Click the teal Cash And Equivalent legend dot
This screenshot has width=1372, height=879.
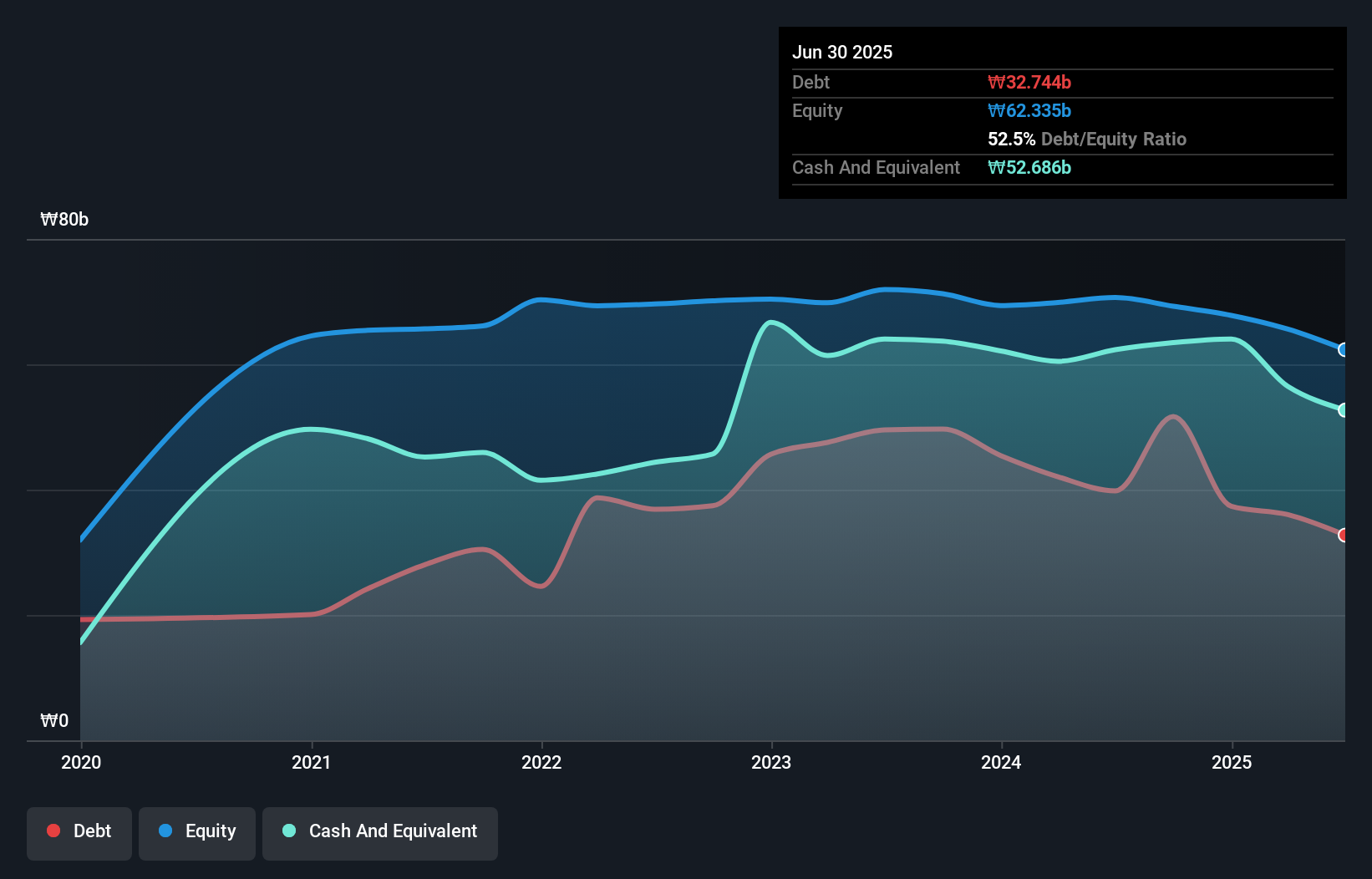[287, 831]
